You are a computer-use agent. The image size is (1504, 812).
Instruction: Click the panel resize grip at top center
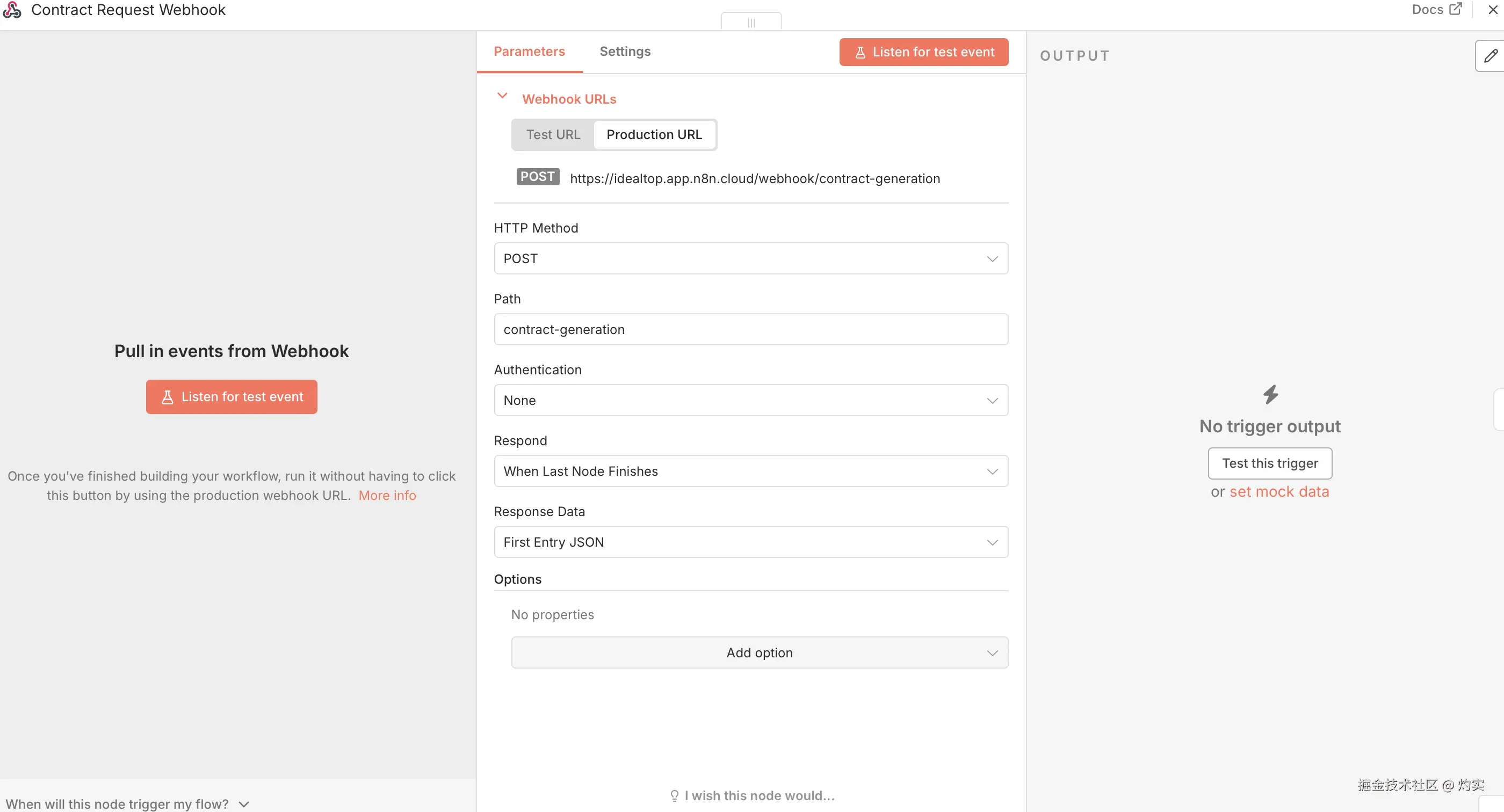(x=750, y=23)
